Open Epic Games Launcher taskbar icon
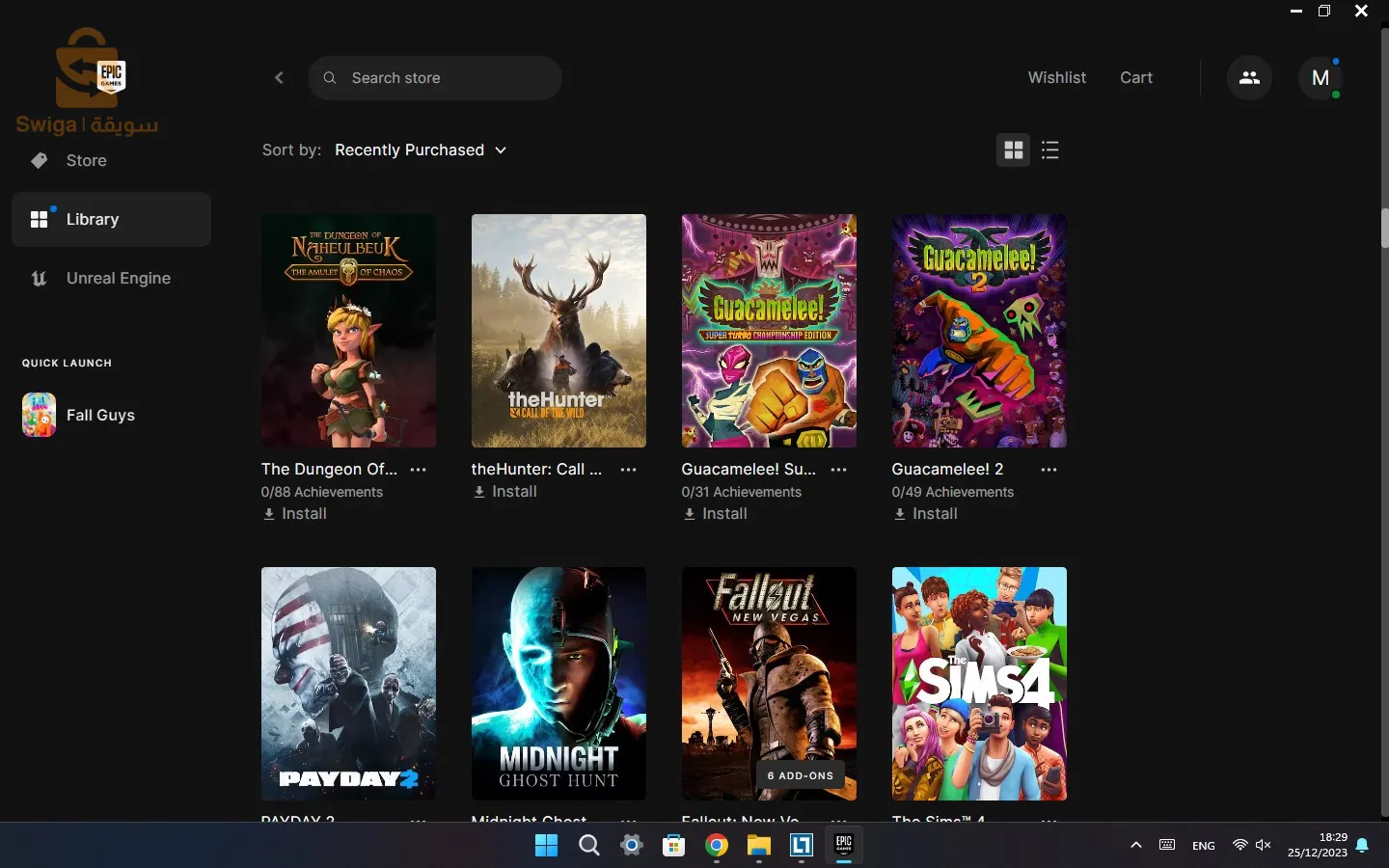This screenshot has width=1389, height=868. [x=843, y=846]
